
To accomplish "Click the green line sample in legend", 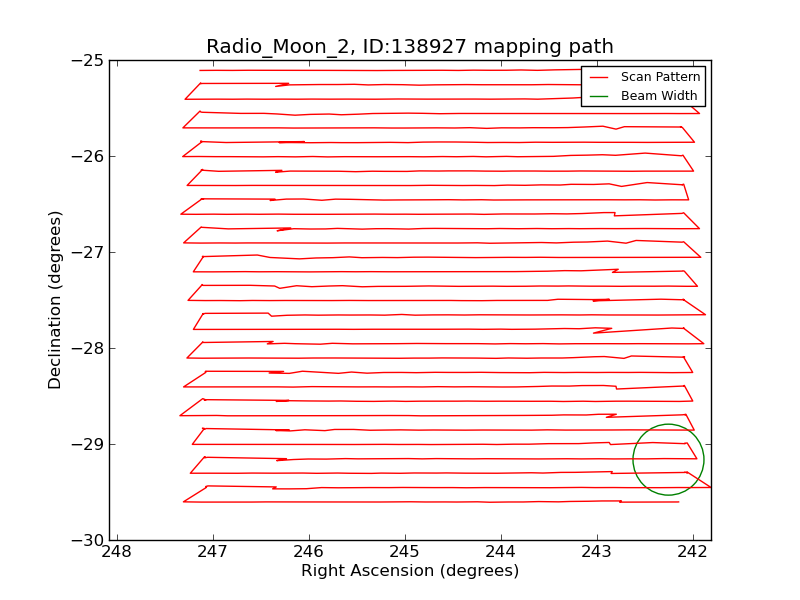I will [599, 96].
